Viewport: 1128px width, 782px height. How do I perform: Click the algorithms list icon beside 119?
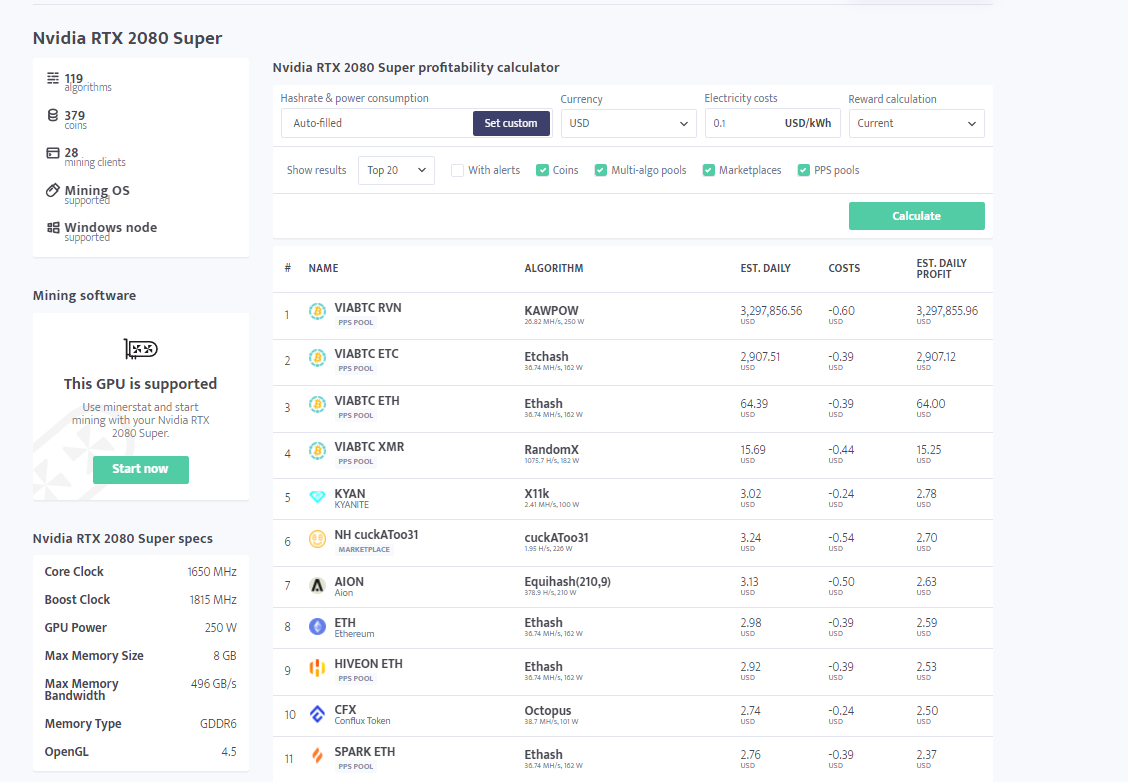53,78
